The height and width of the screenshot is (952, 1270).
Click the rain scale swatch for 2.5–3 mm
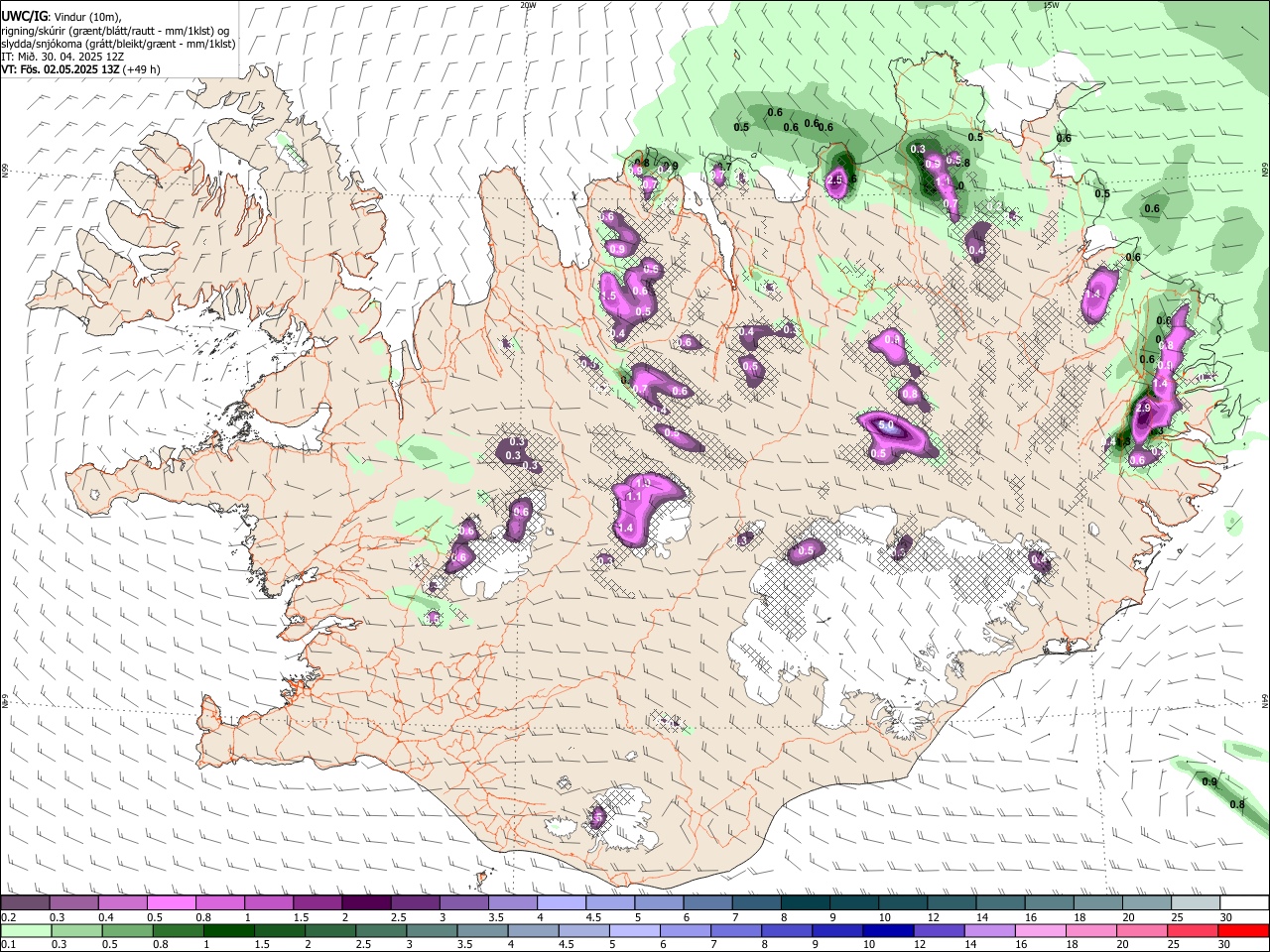click(x=381, y=931)
